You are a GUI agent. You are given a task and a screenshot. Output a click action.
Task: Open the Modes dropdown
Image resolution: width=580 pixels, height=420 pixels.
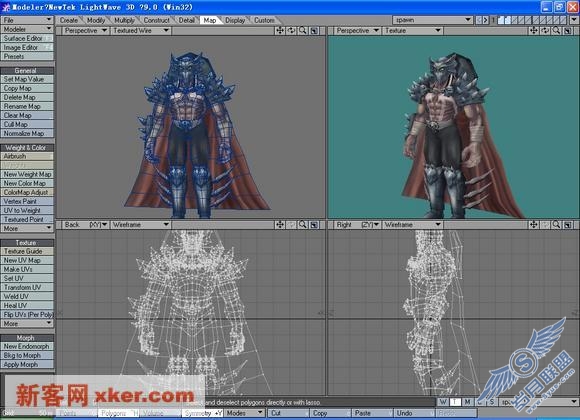(245, 413)
